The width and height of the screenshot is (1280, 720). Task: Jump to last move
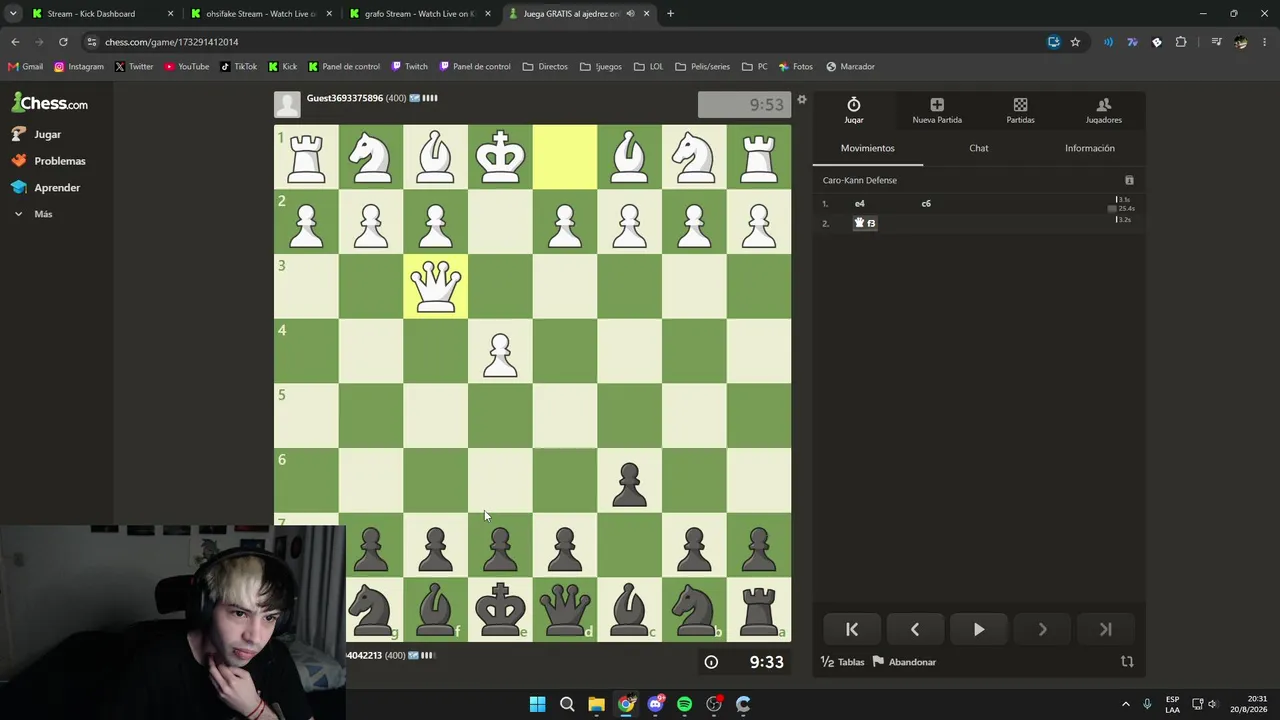coord(1105,629)
